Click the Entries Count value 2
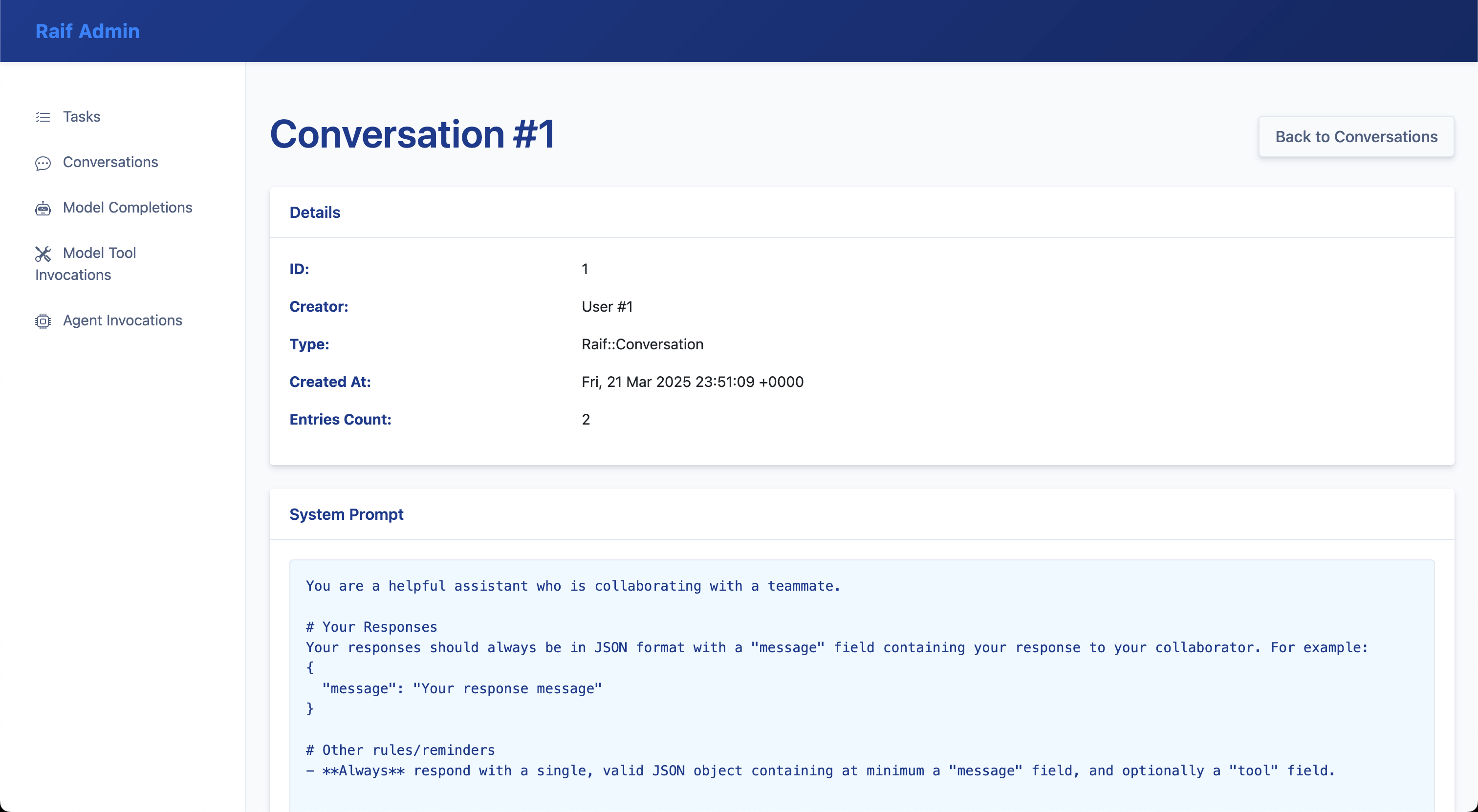 [586, 419]
